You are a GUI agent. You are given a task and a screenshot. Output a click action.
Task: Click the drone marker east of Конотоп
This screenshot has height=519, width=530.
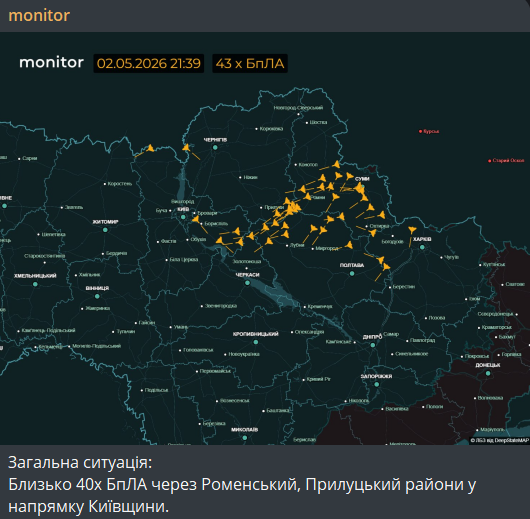336,164
